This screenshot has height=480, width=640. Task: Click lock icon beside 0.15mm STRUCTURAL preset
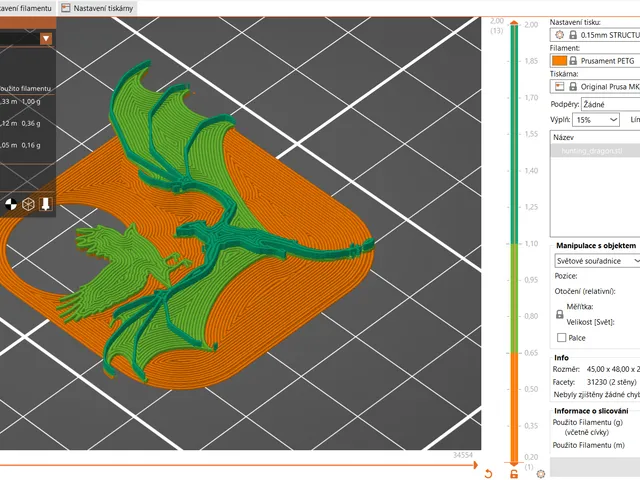pos(573,35)
